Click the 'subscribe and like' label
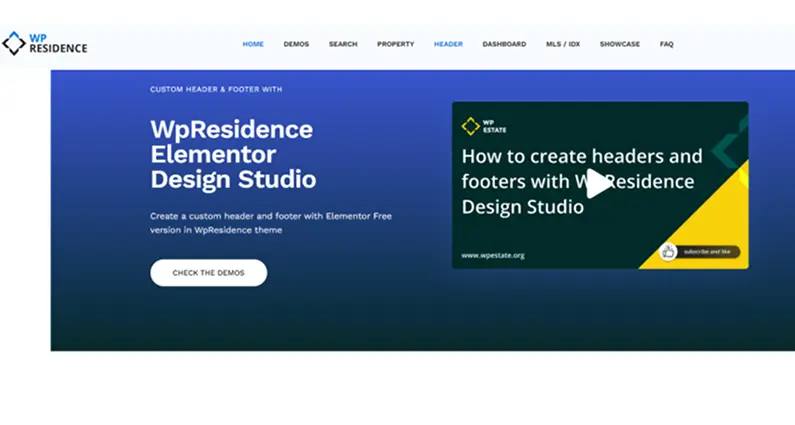 click(708, 252)
